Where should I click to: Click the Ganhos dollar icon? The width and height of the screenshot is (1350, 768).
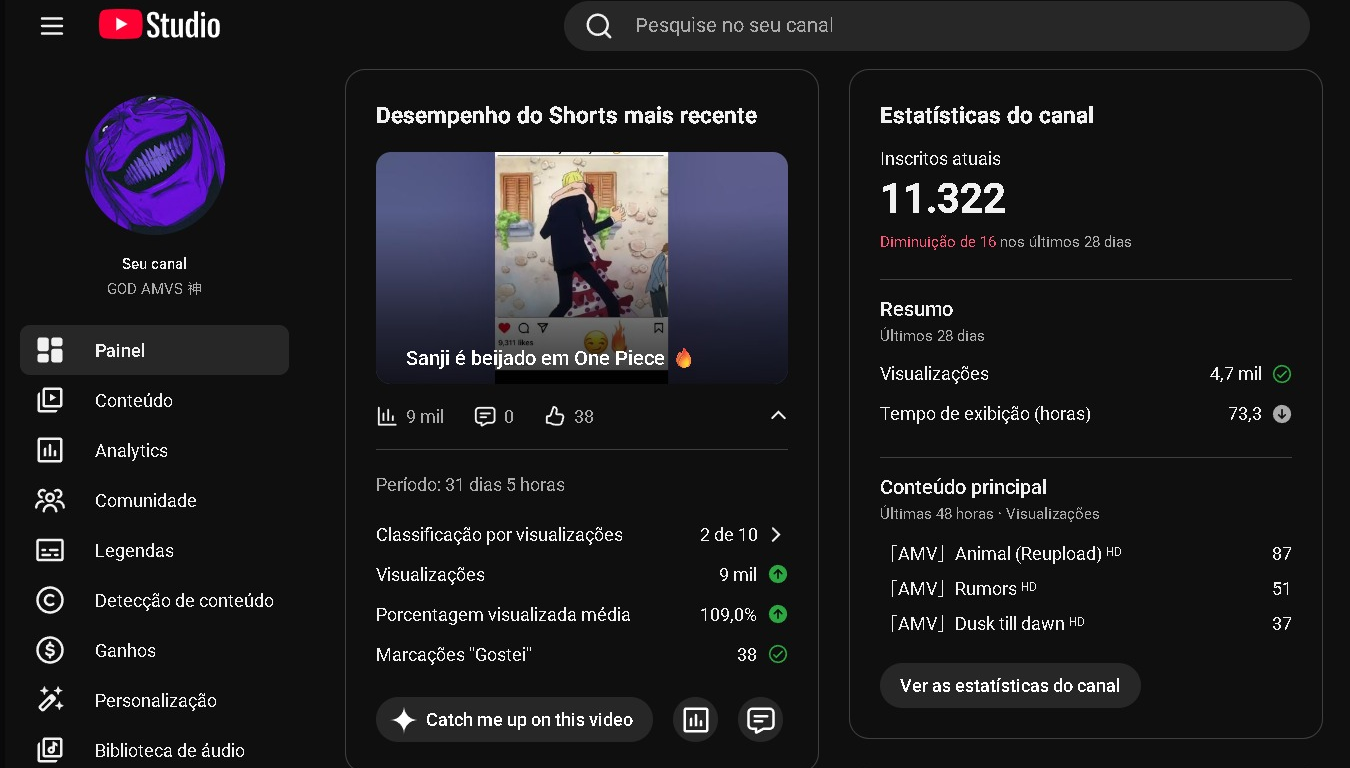[x=50, y=650]
